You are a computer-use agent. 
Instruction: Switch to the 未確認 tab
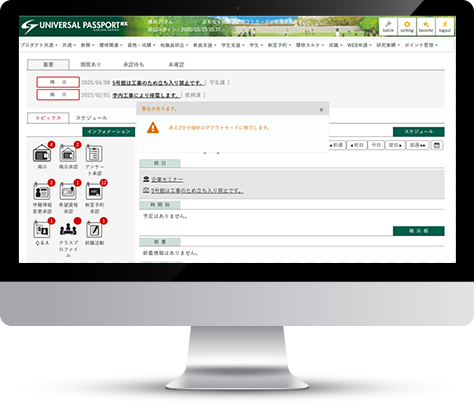176,65
